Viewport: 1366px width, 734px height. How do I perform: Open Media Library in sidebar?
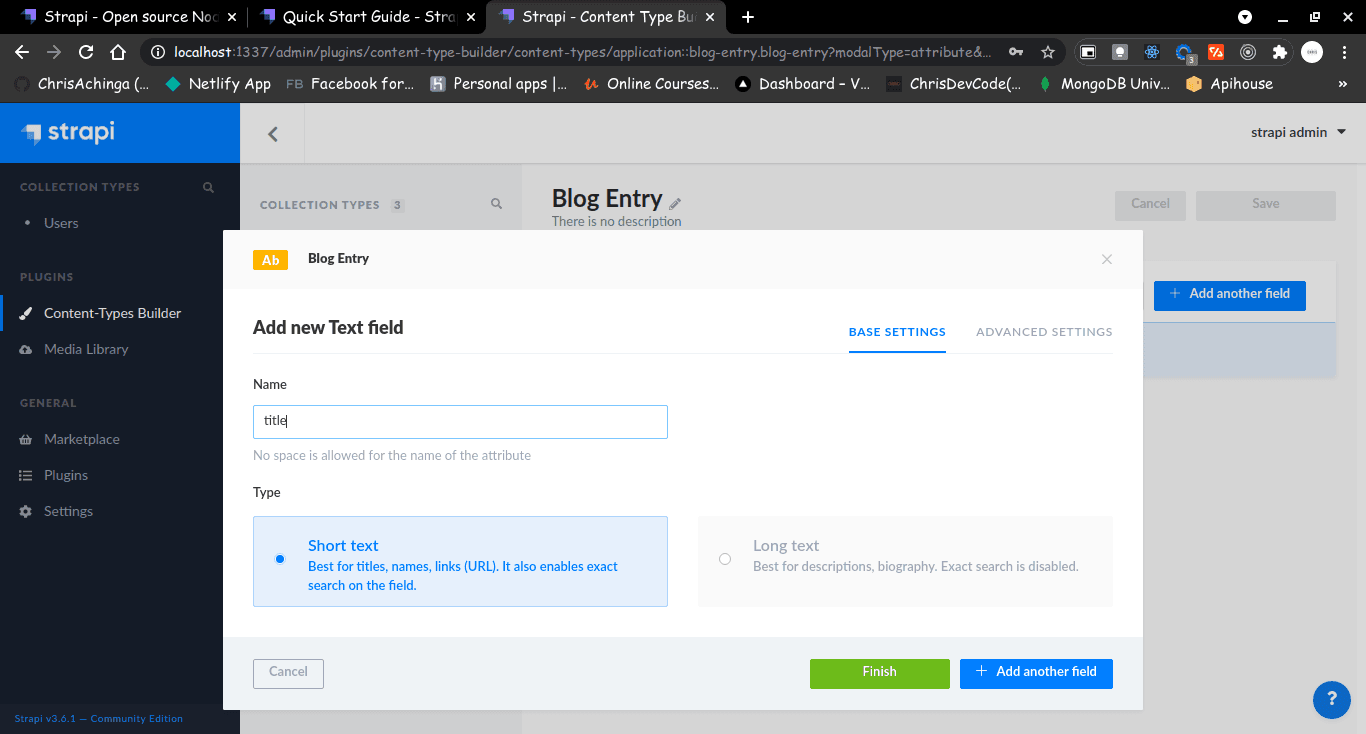tap(86, 349)
